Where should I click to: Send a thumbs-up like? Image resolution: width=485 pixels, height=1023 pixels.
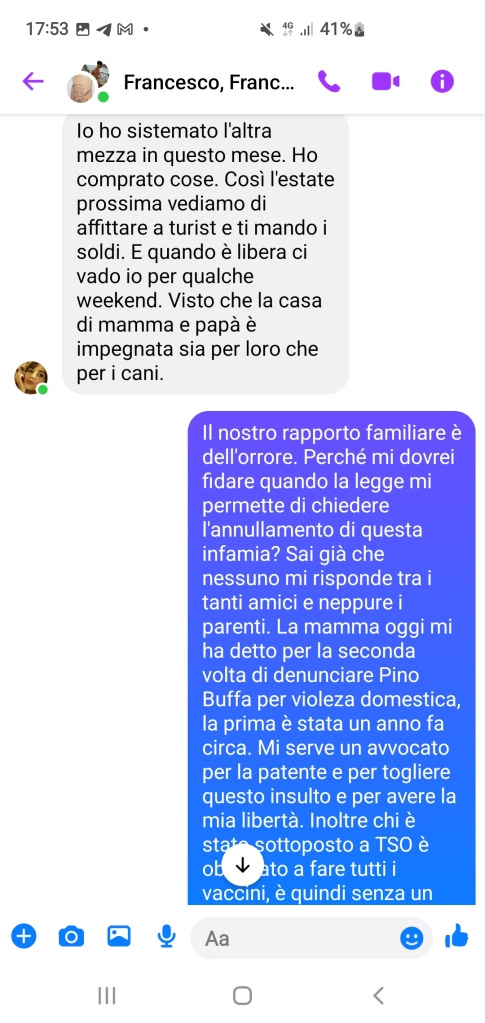coord(456,937)
